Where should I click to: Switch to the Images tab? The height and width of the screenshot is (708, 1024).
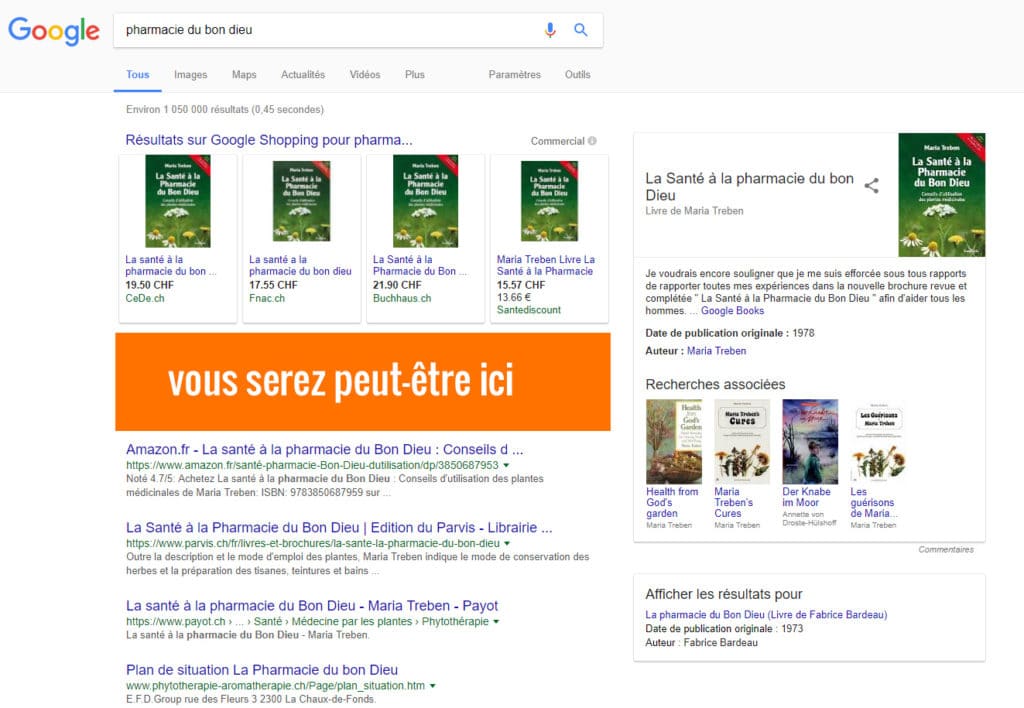pyautogui.click(x=191, y=74)
